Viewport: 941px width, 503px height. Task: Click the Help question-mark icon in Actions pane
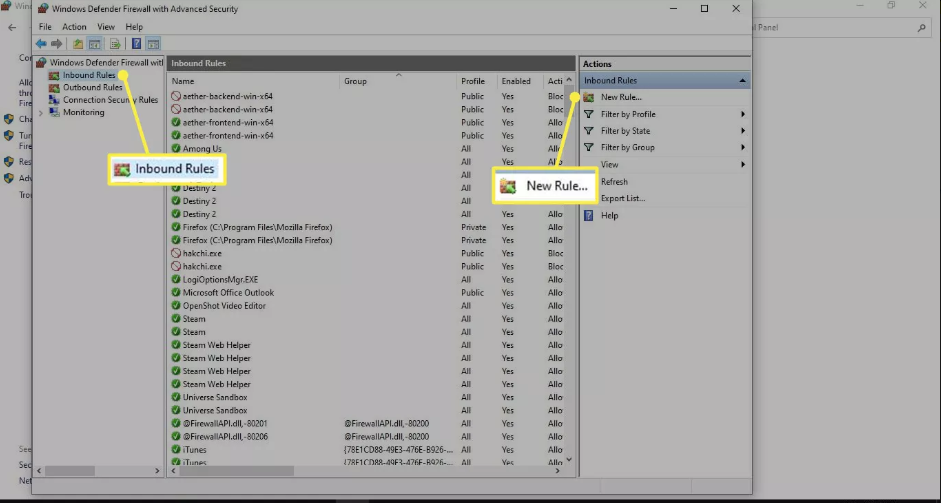[x=589, y=215]
